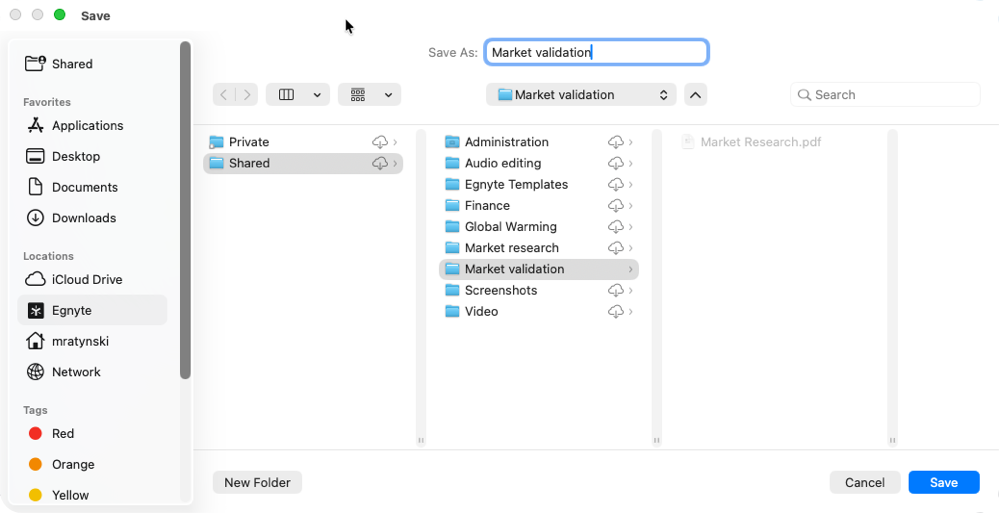Click cloud download icon beside Video
Viewport: 999px width, 513px height.
point(615,311)
